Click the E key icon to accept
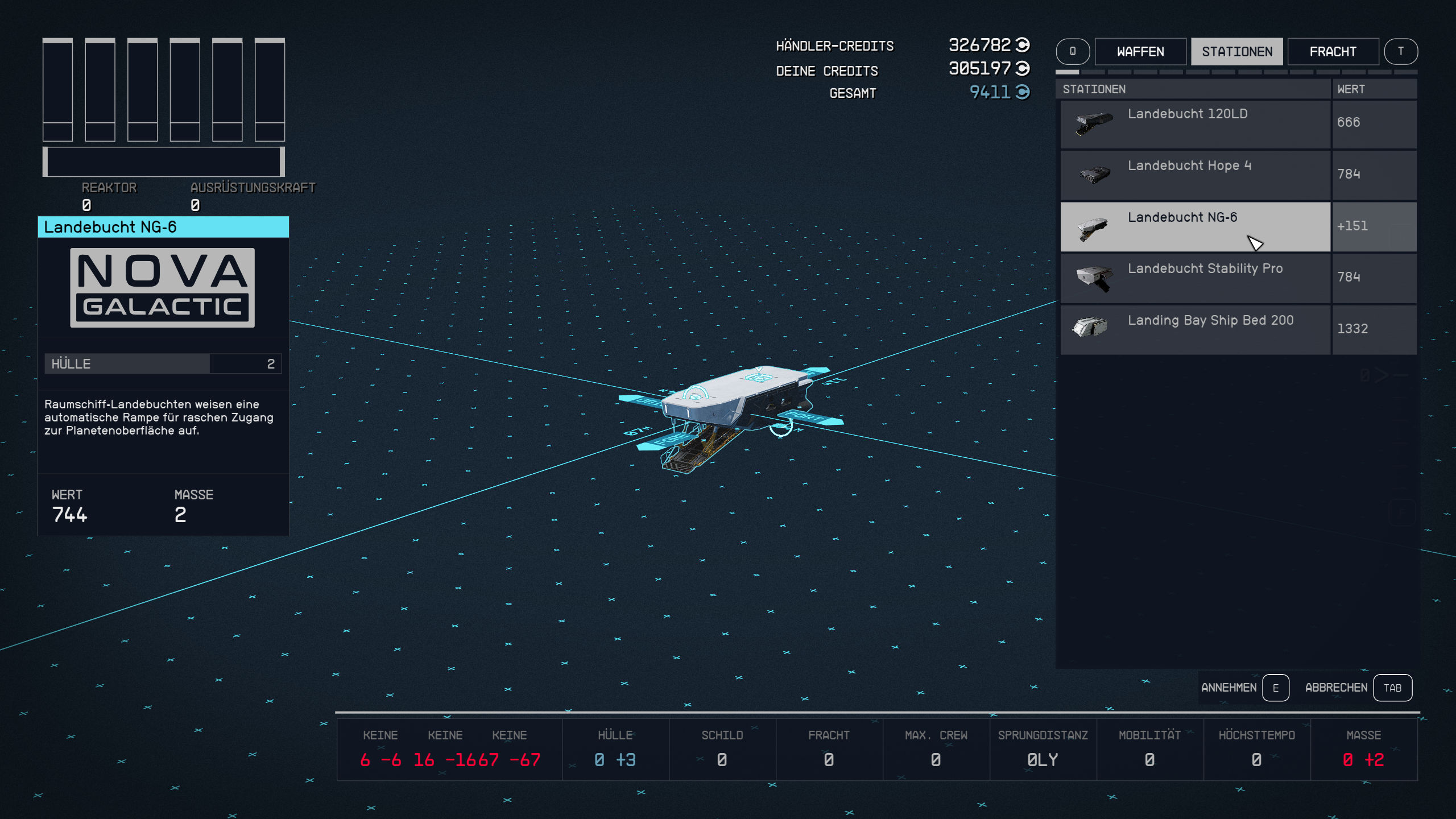 coord(1275,688)
